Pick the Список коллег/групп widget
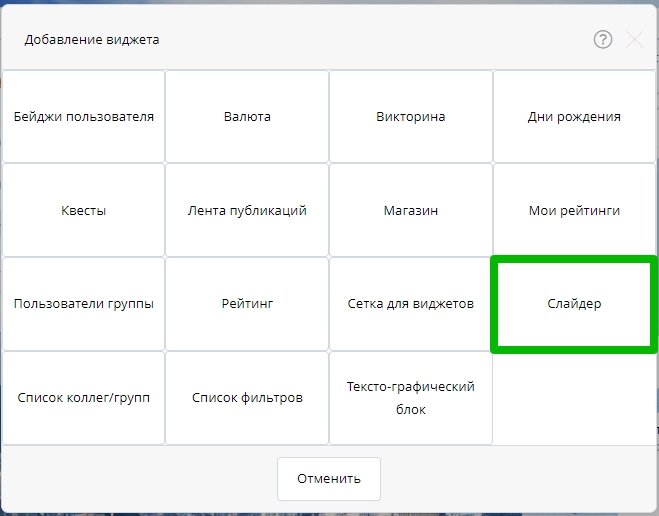This screenshot has width=659, height=516. 83,398
